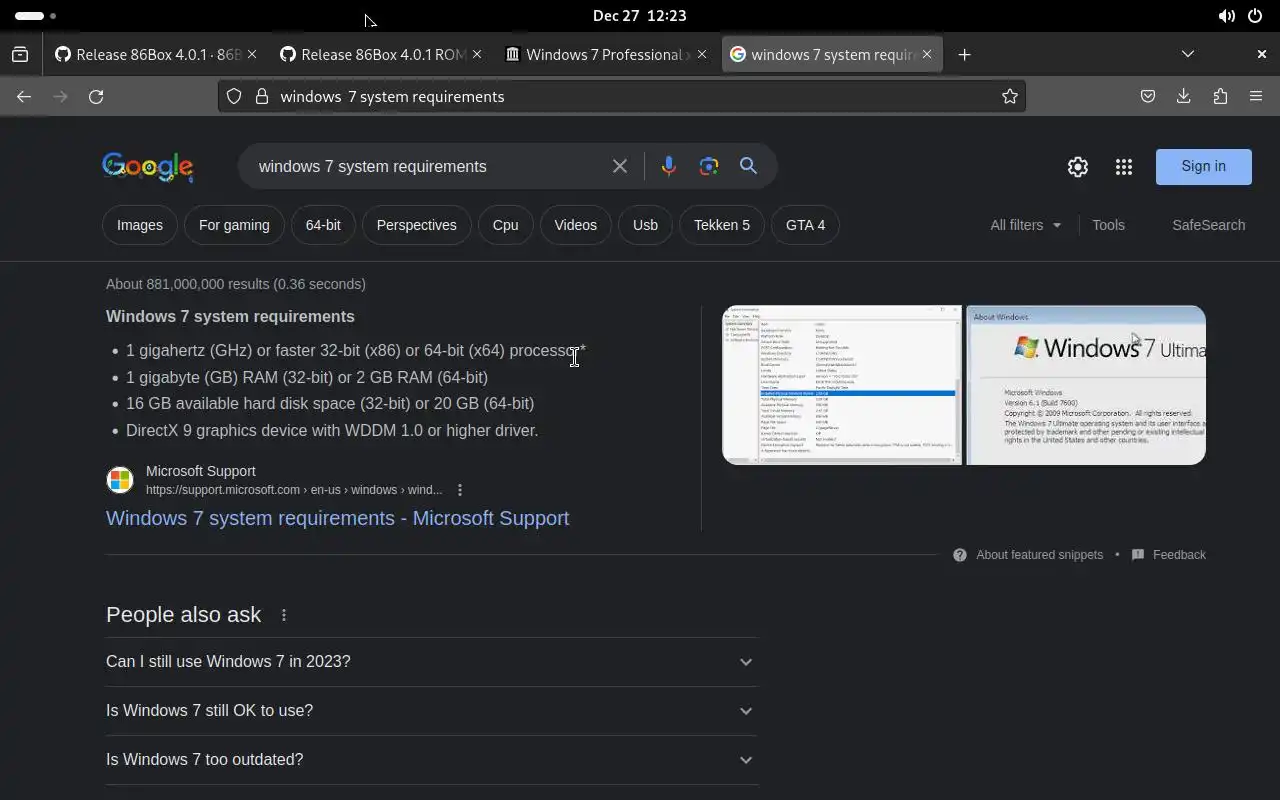This screenshot has height=800, width=1280.
Task: Open the system power menu
Action: point(1255,16)
